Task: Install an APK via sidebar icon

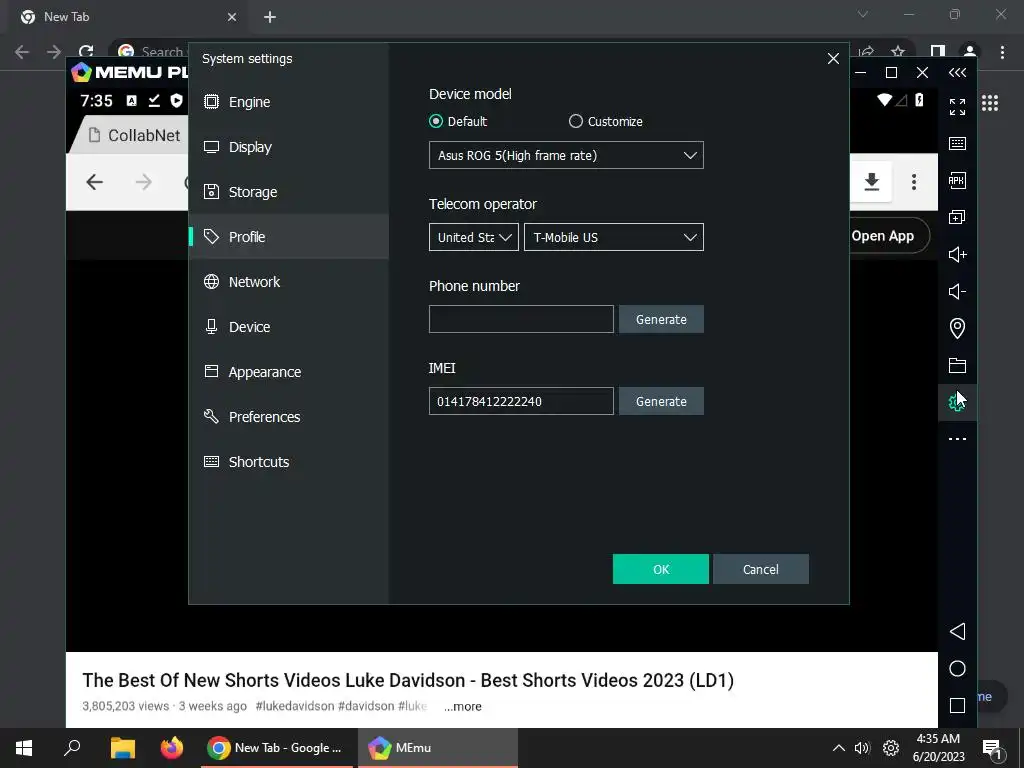Action: tap(957, 181)
